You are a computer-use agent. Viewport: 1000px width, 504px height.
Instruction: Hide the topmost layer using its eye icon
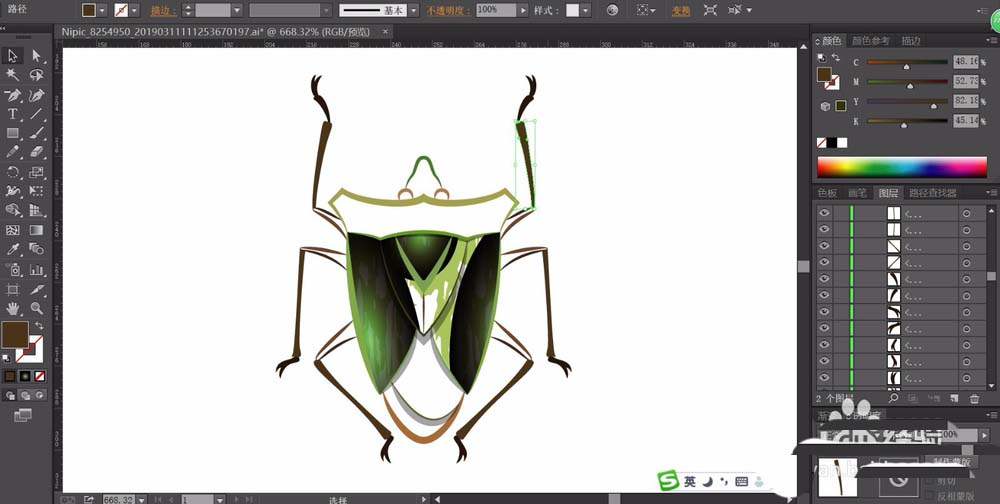click(824, 213)
